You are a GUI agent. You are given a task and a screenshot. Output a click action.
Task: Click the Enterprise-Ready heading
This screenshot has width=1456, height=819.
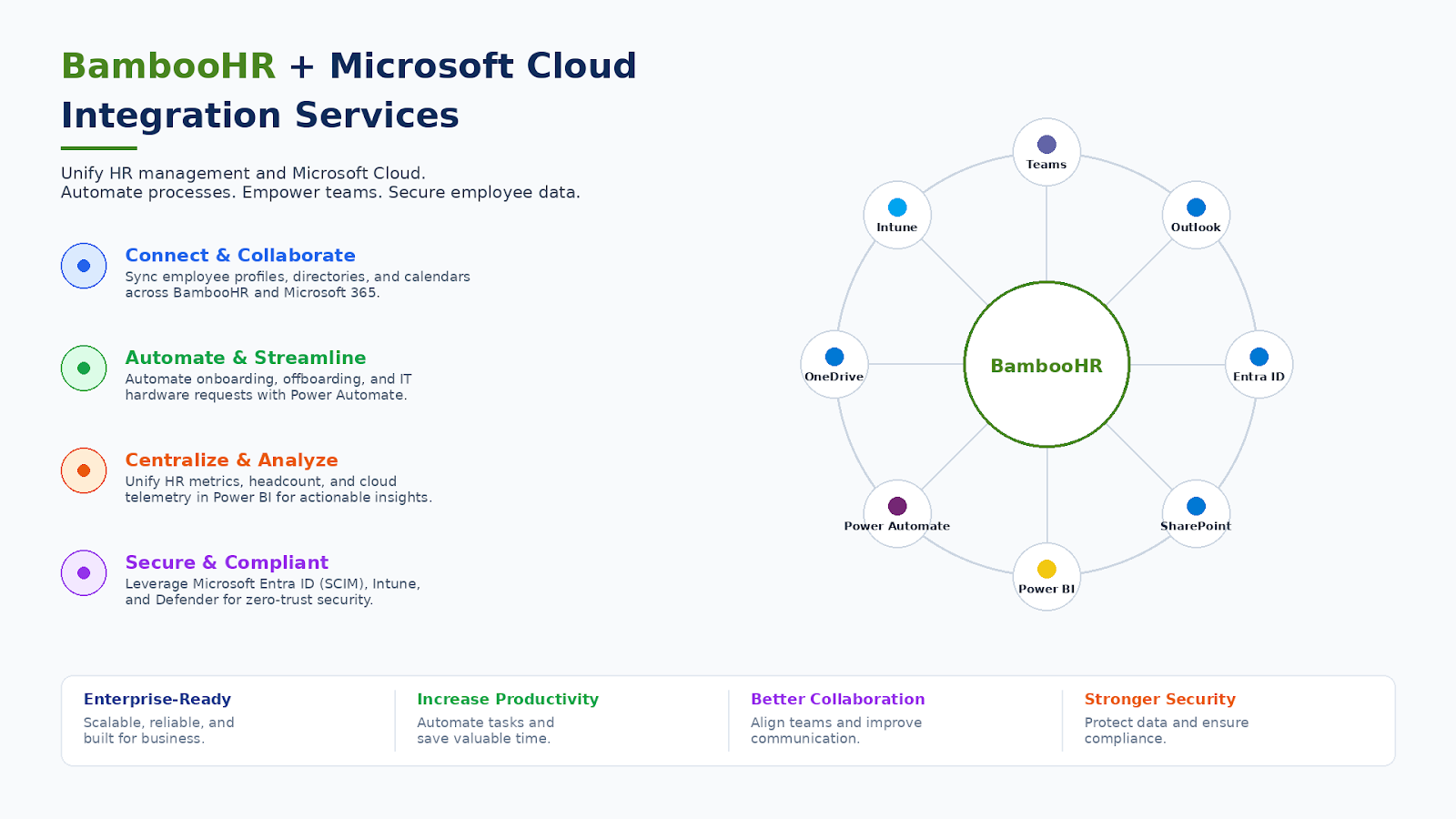click(157, 699)
